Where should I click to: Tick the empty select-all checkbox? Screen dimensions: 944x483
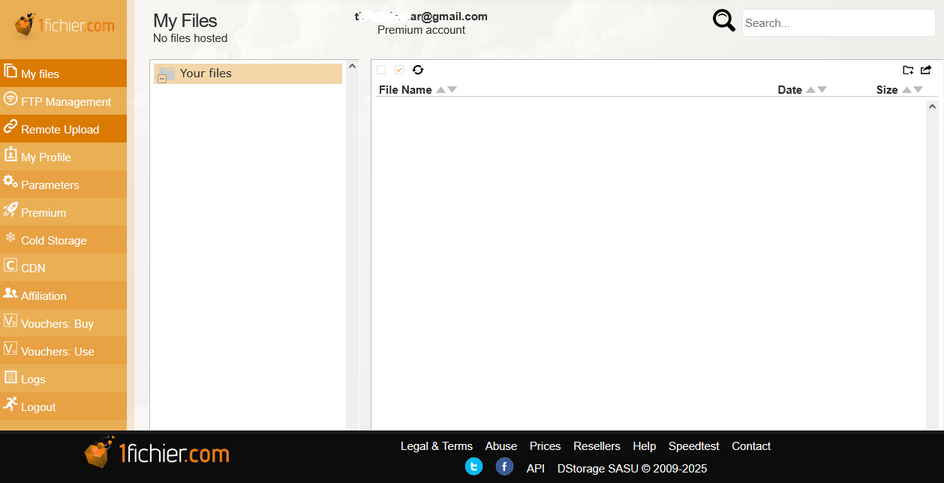pyautogui.click(x=381, y=70)
